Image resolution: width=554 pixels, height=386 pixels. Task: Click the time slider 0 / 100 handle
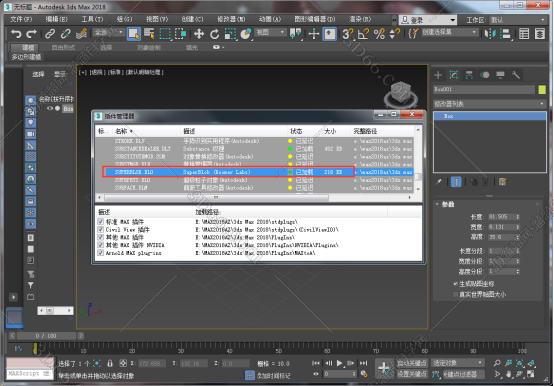46,335
